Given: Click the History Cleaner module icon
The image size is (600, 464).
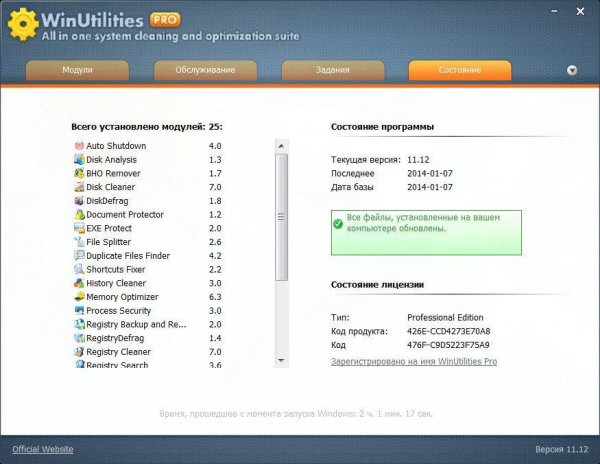Looking at the screenshot, I should coord(79,283).
